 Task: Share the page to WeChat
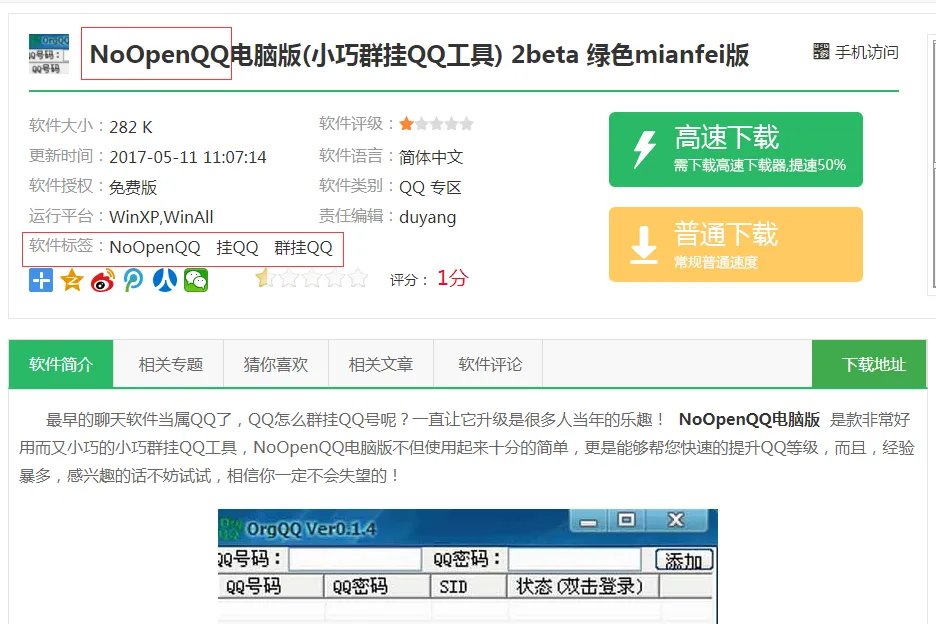[195, 281]
